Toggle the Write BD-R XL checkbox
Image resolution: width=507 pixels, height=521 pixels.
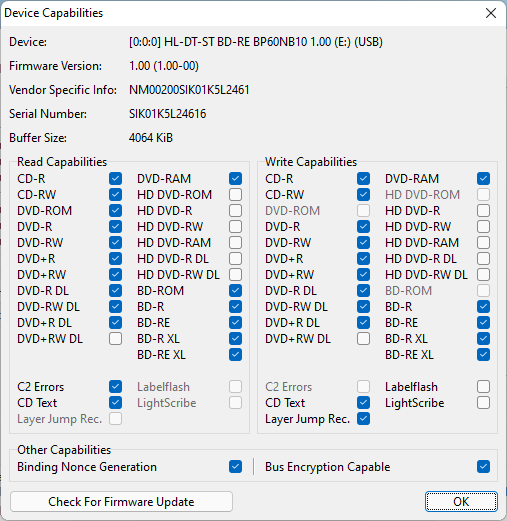coord(483,338)
